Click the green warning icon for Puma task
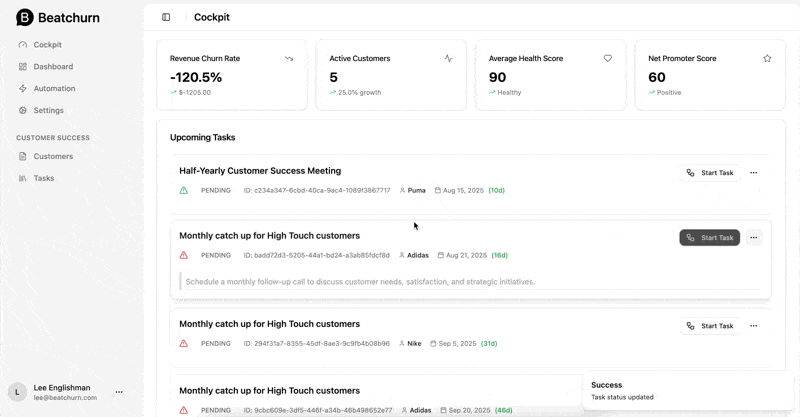 tap(184, 190)
